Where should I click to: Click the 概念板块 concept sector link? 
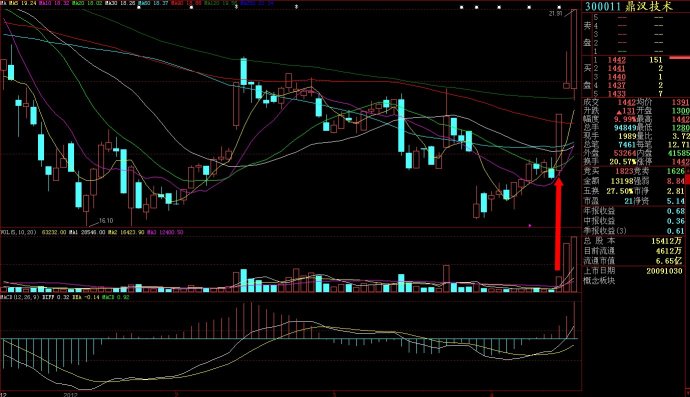(x=599, y=280)
